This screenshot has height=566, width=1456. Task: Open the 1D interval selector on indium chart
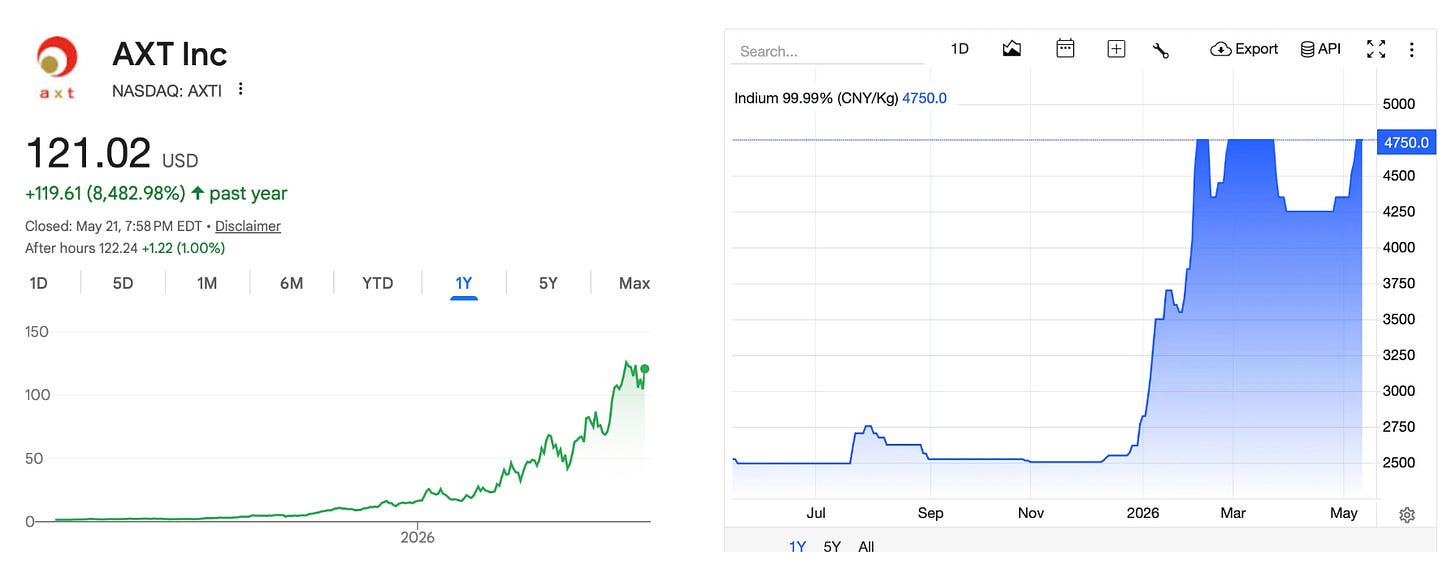(x=959, y=48)
